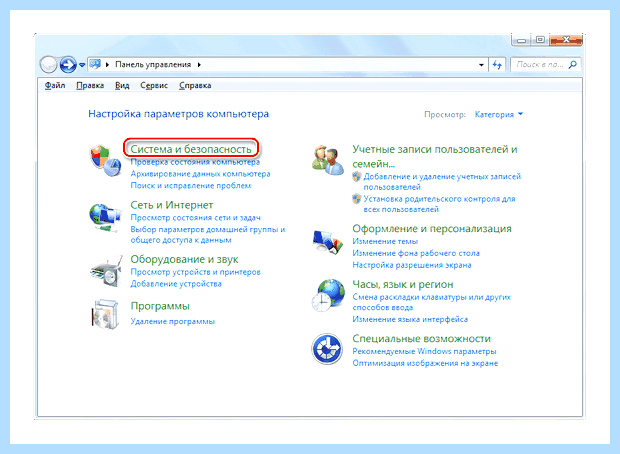Click Просмотр состояния сети и задач

196,218
